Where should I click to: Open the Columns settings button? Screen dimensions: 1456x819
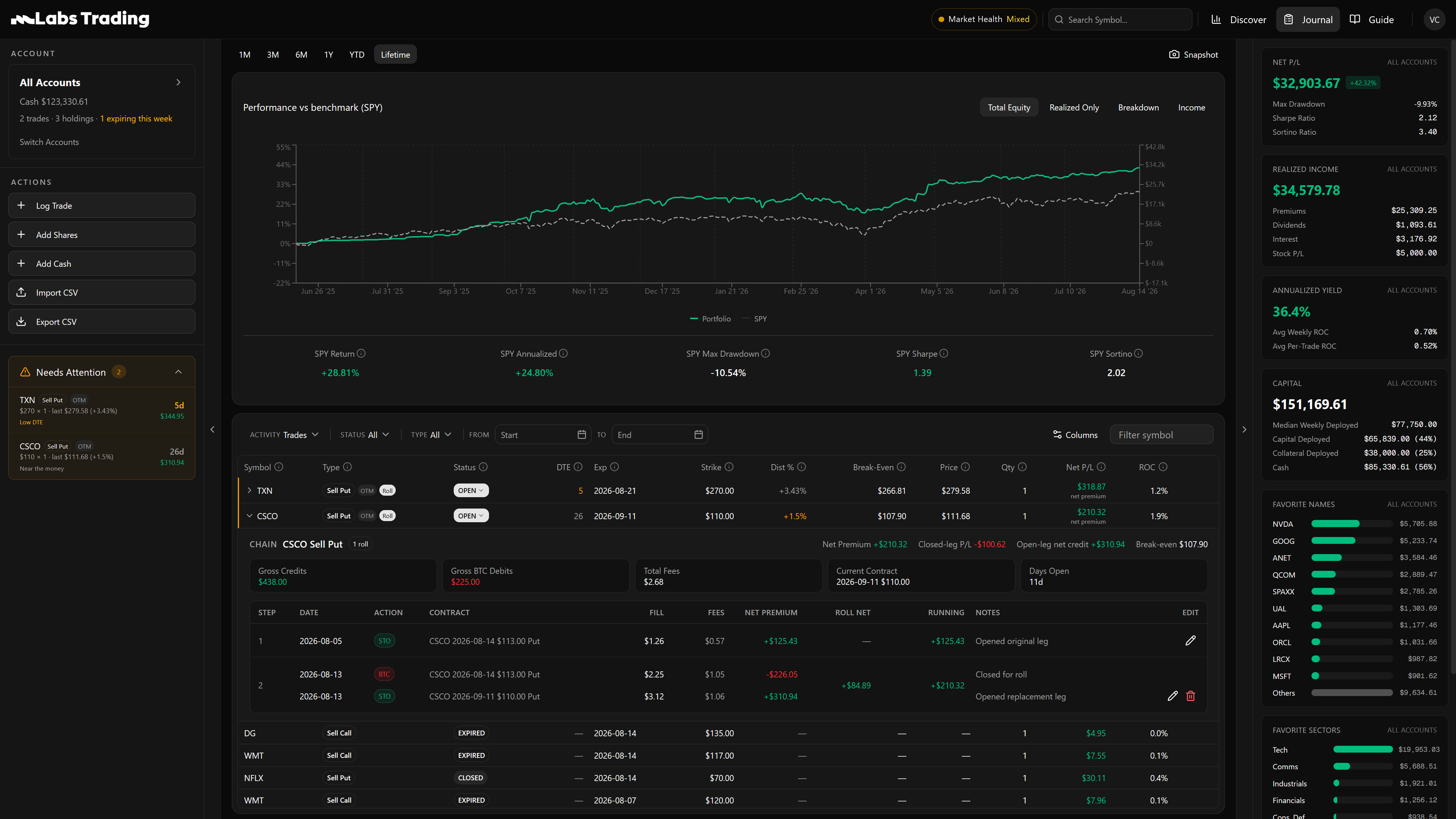(x=1075, y=435)
